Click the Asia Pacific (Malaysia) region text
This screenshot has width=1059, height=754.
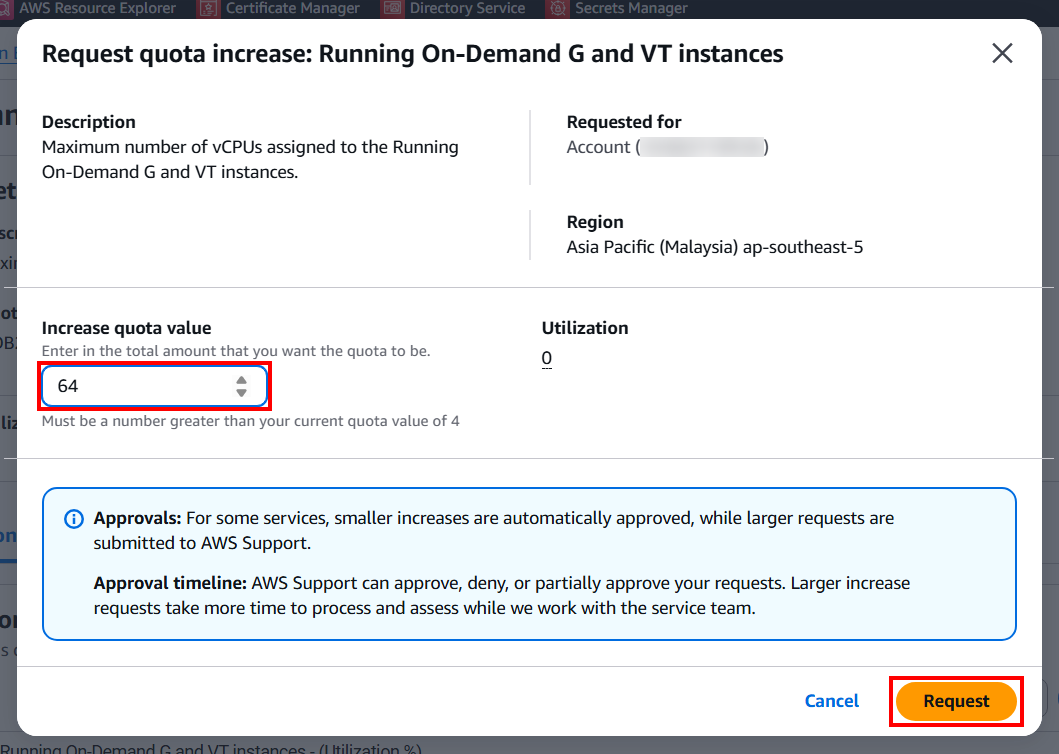coord(714,247)
